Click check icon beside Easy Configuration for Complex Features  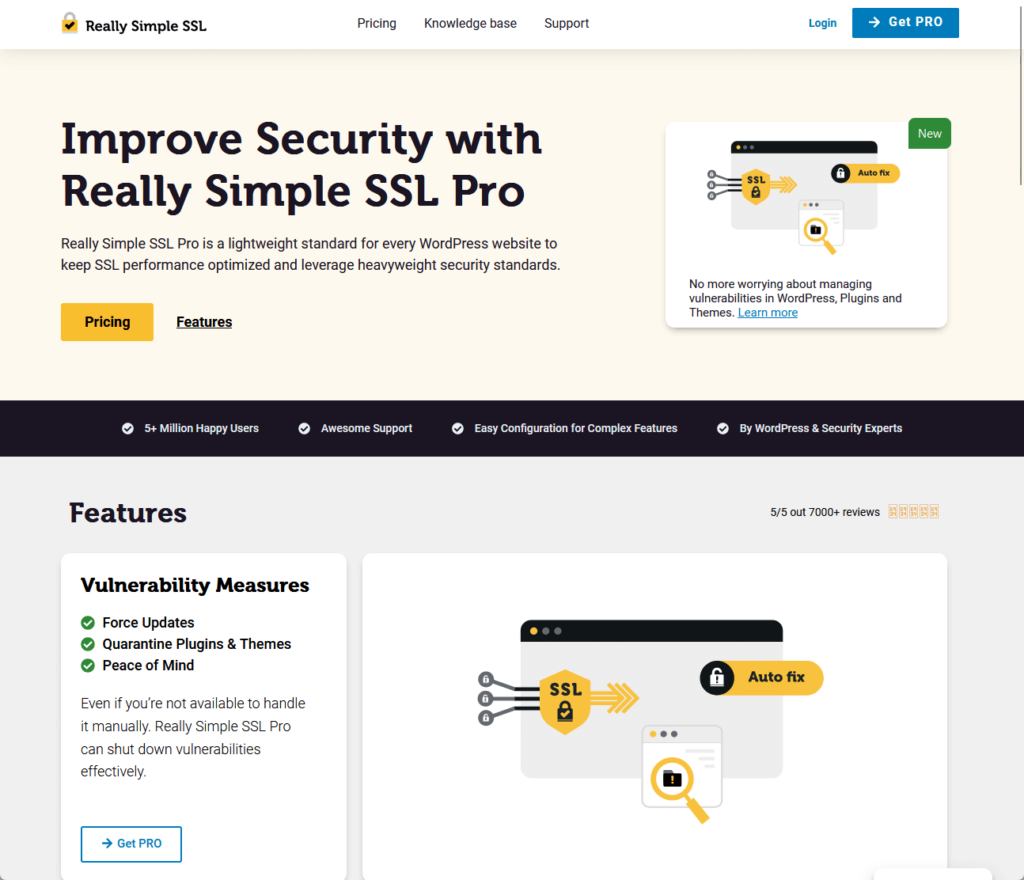coord(458,428)
